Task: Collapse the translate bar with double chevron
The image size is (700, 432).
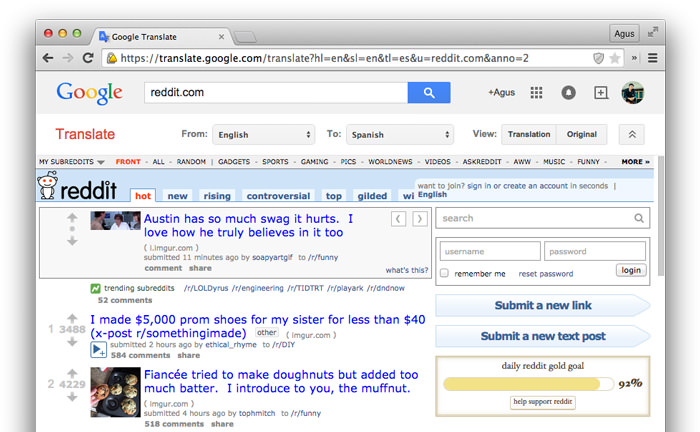Action: [x=632, y=134]
